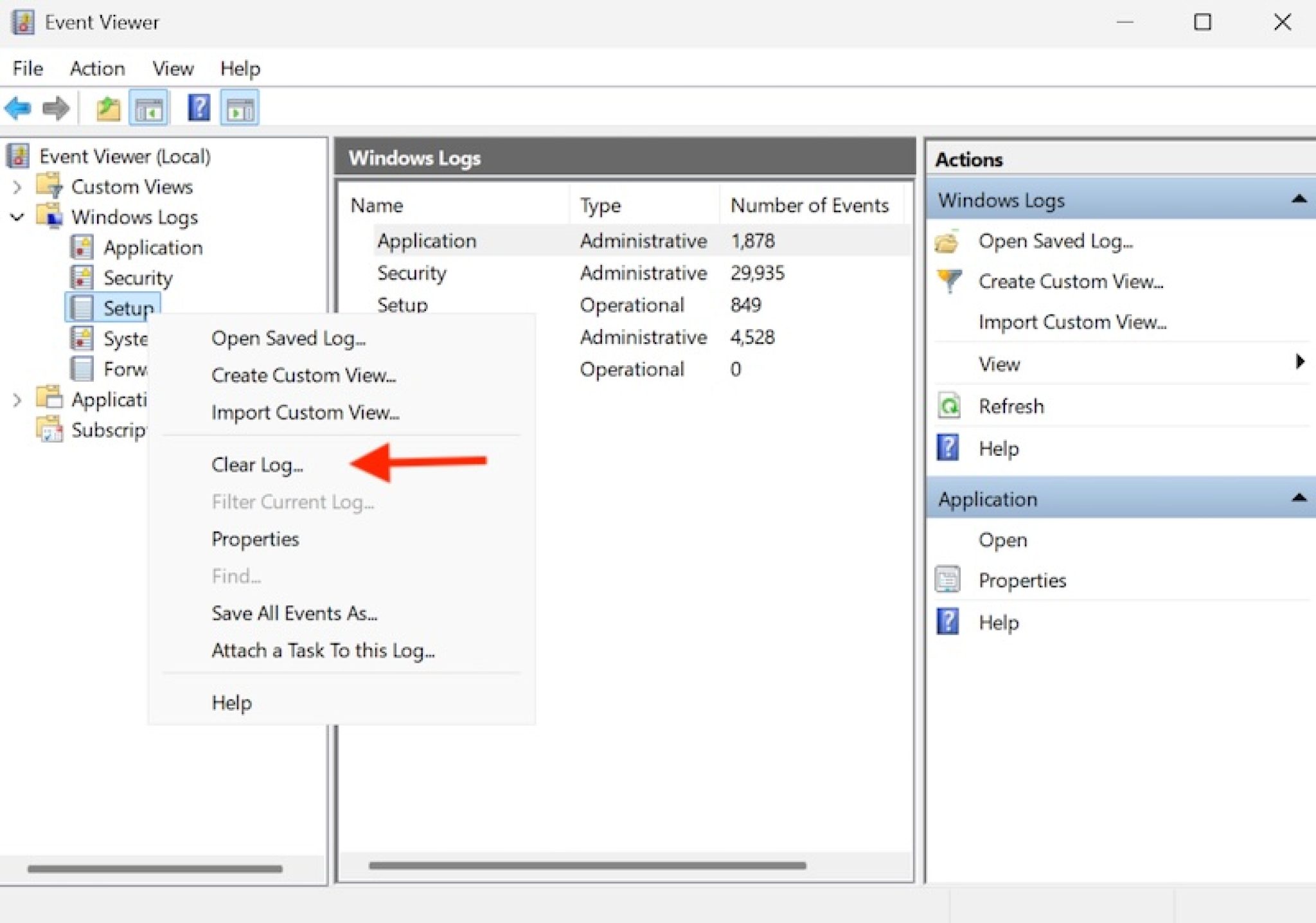The height and width of the screenshot is (923, 1316).
Task: Collapse the Windows Logs actions section
Action: coord(1298,199)
